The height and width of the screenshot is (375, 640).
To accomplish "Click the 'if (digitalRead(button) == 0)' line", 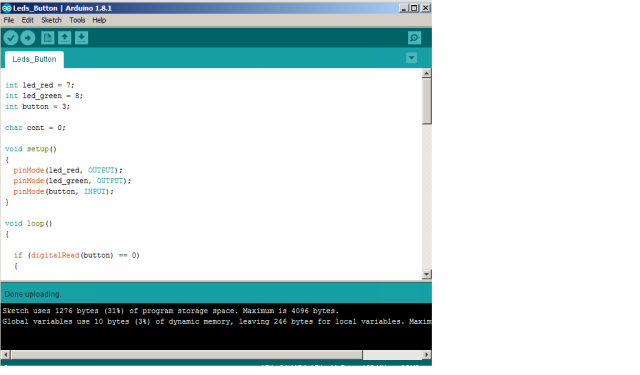I will click(x=77, y=255).
